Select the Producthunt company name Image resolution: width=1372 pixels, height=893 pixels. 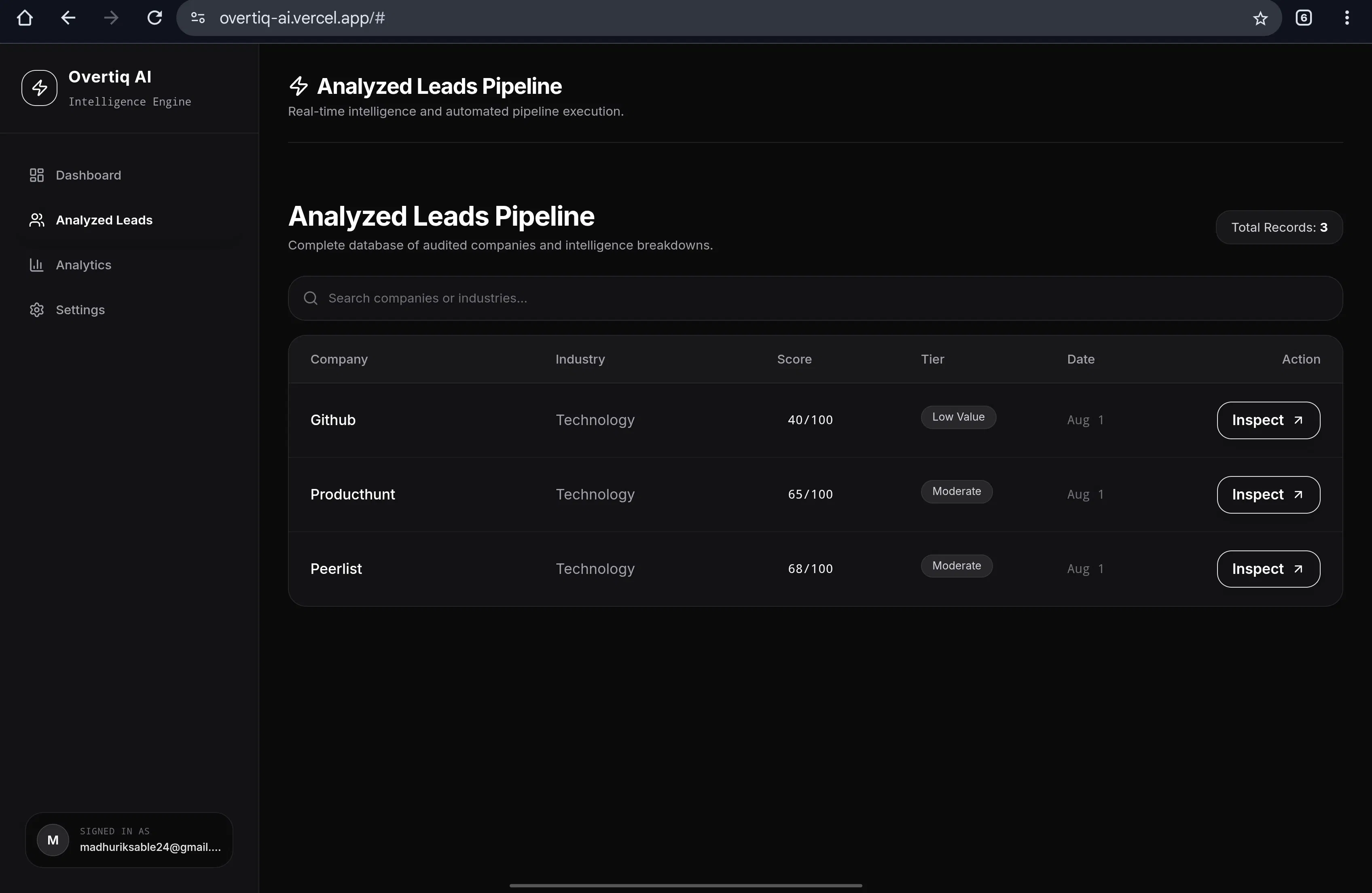[352, 495]
